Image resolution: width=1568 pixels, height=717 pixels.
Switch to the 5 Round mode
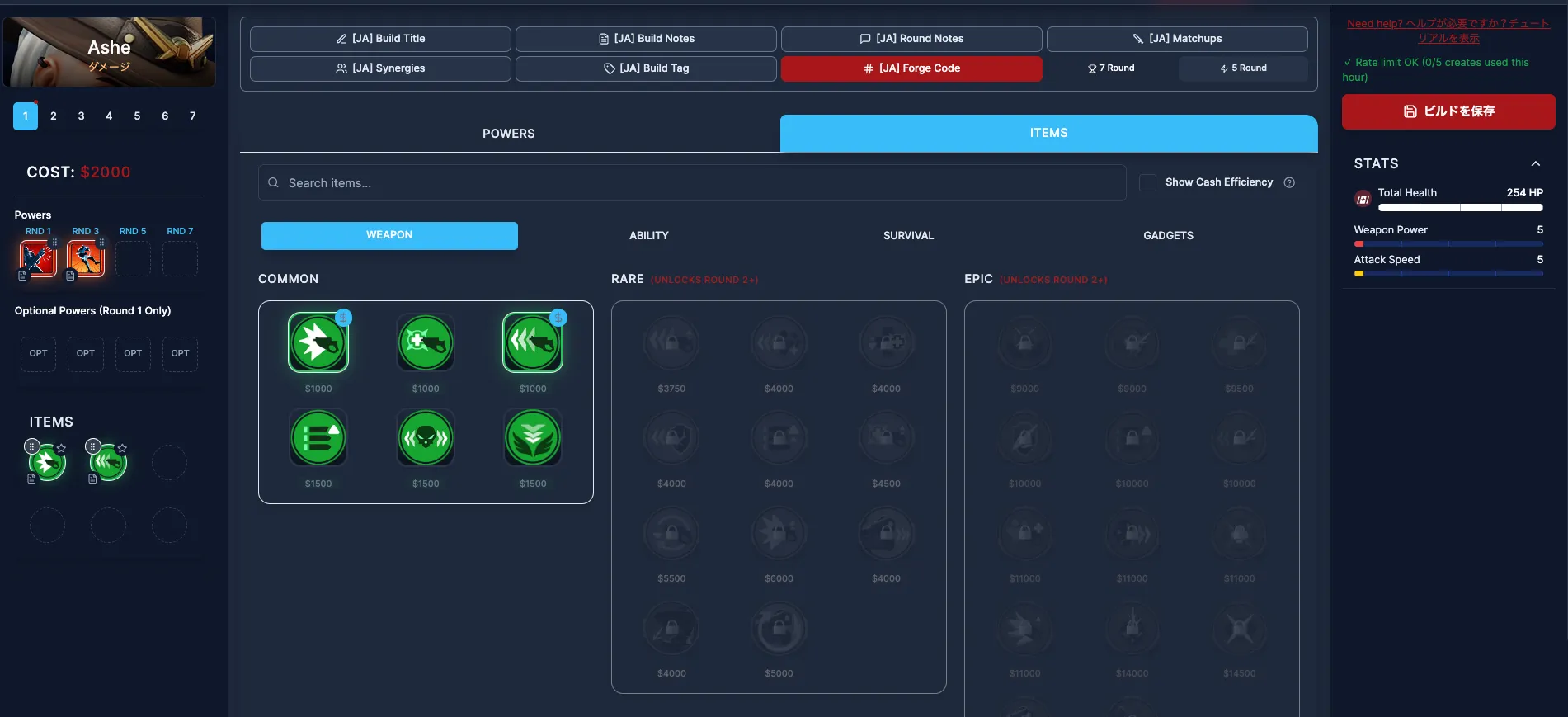[1243, 68]
